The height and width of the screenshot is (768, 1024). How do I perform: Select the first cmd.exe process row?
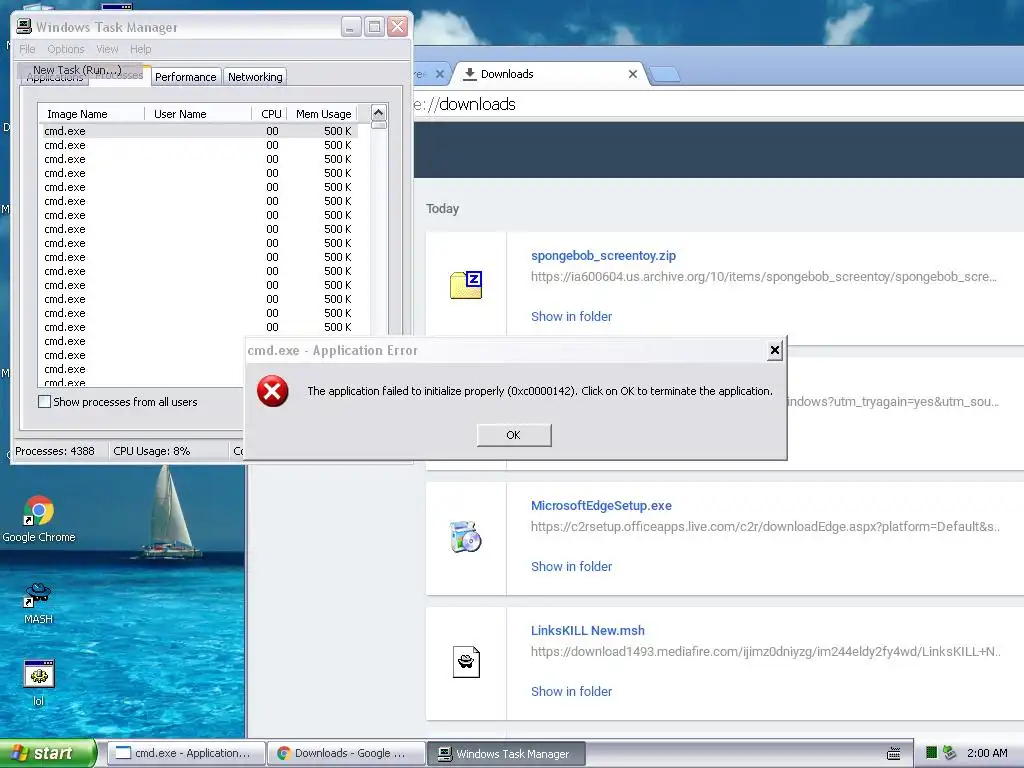point(198,131)
